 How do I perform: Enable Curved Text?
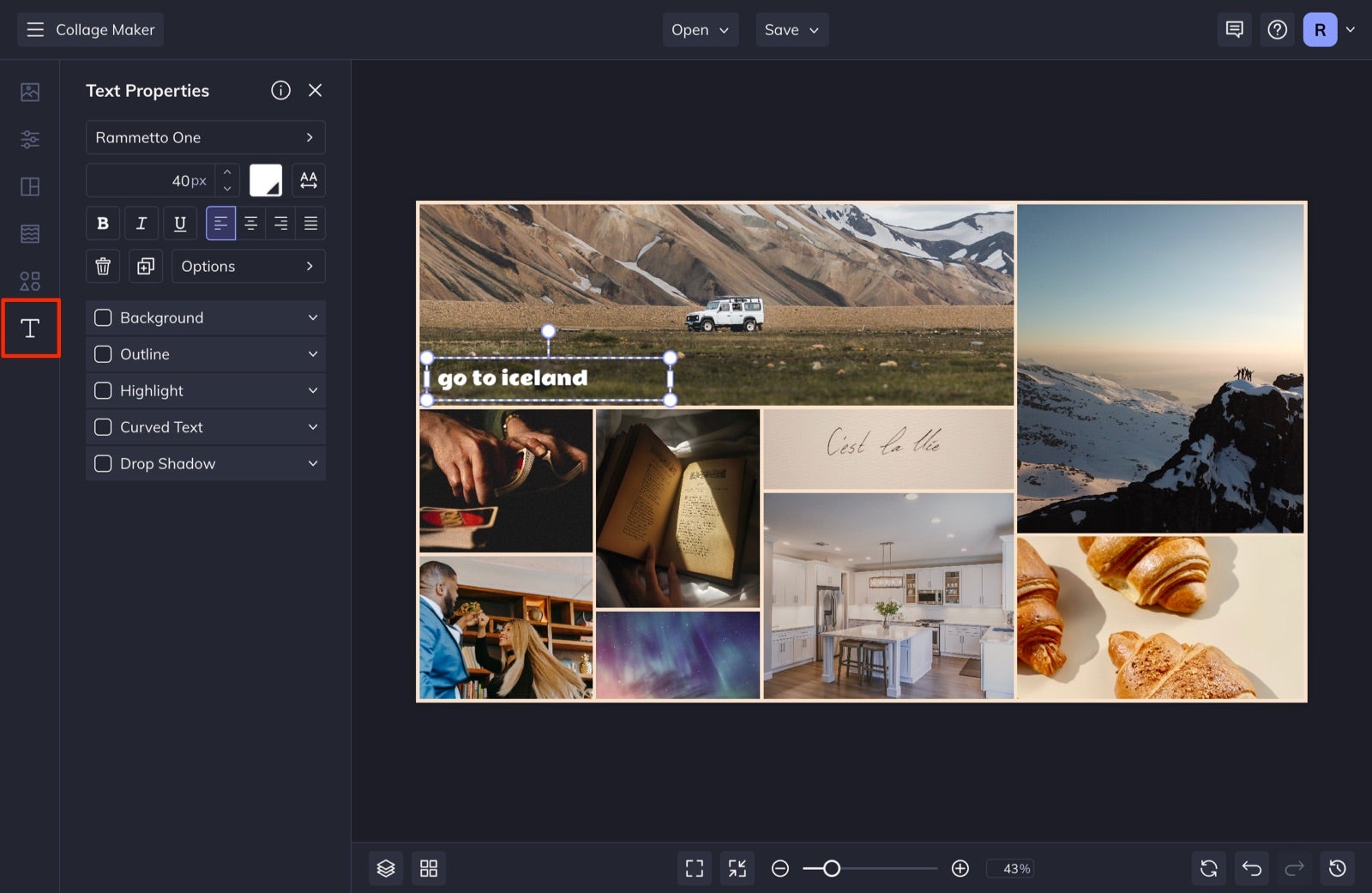click(x=103, y=426)
